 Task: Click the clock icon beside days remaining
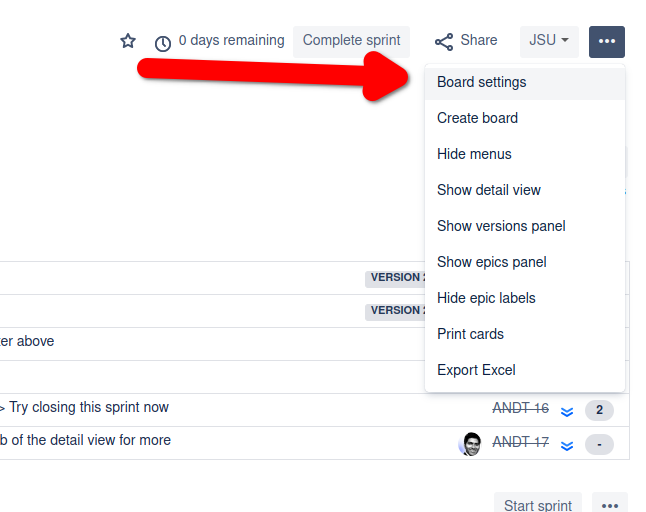(163, 43)
